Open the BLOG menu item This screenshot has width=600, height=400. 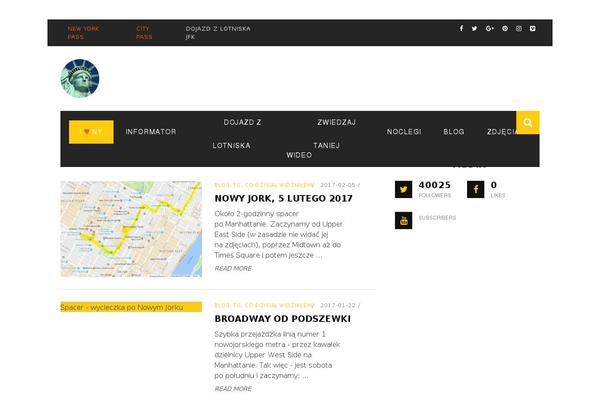pos(454,132)
